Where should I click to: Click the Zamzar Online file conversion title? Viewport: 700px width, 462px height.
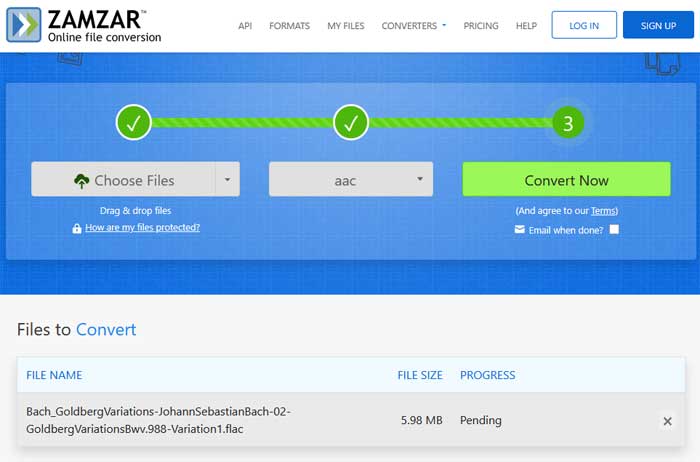point(104,26)
